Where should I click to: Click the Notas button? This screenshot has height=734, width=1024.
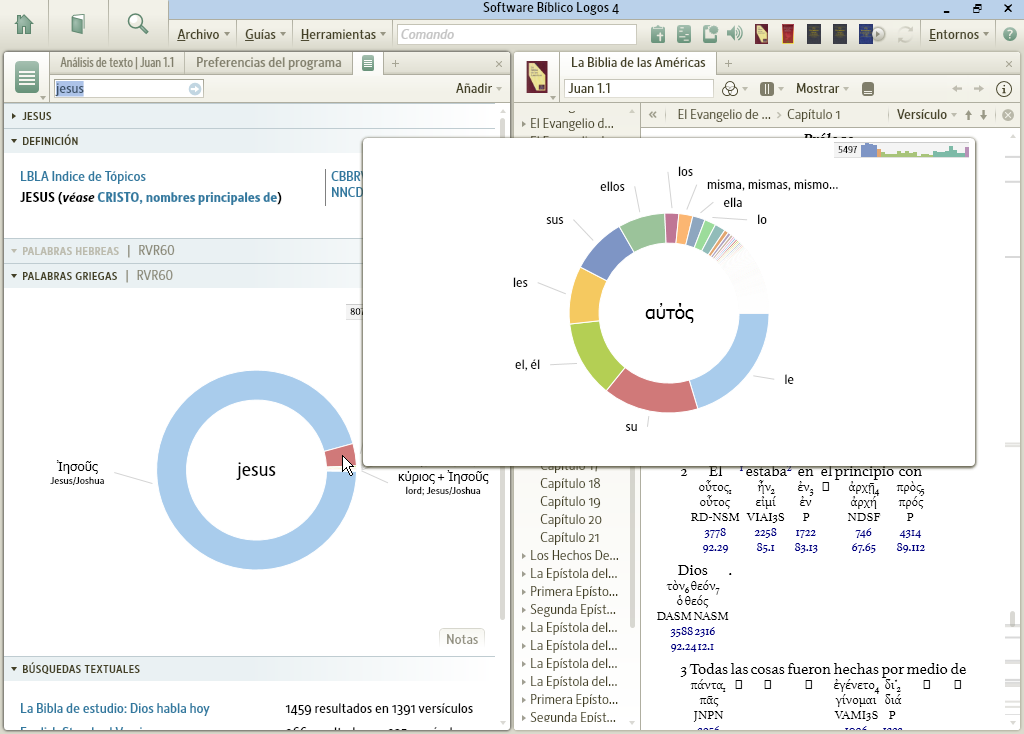point(462,639)
